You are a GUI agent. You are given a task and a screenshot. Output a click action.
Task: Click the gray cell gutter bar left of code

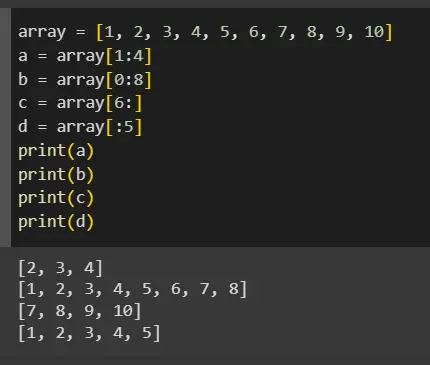pyautogui.click(x=5, y=127)
